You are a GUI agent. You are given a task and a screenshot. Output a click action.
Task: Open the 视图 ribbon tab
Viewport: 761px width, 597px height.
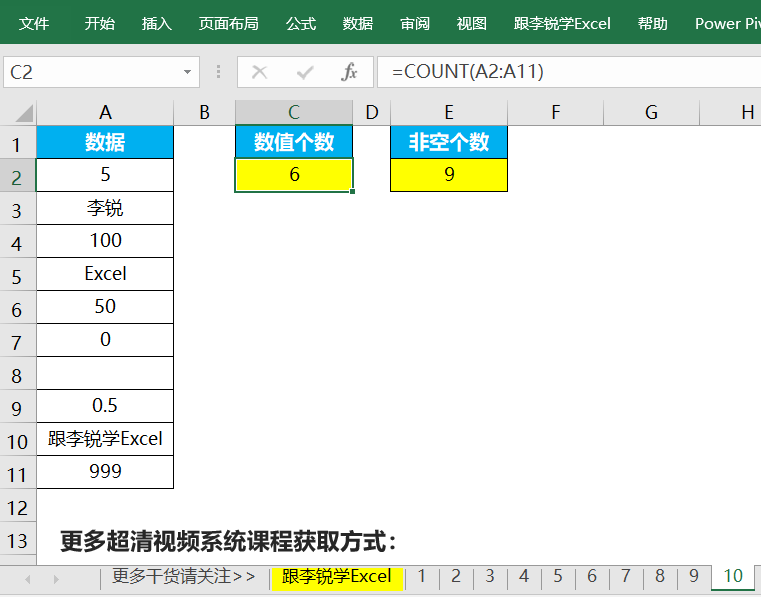coord(471,23)
